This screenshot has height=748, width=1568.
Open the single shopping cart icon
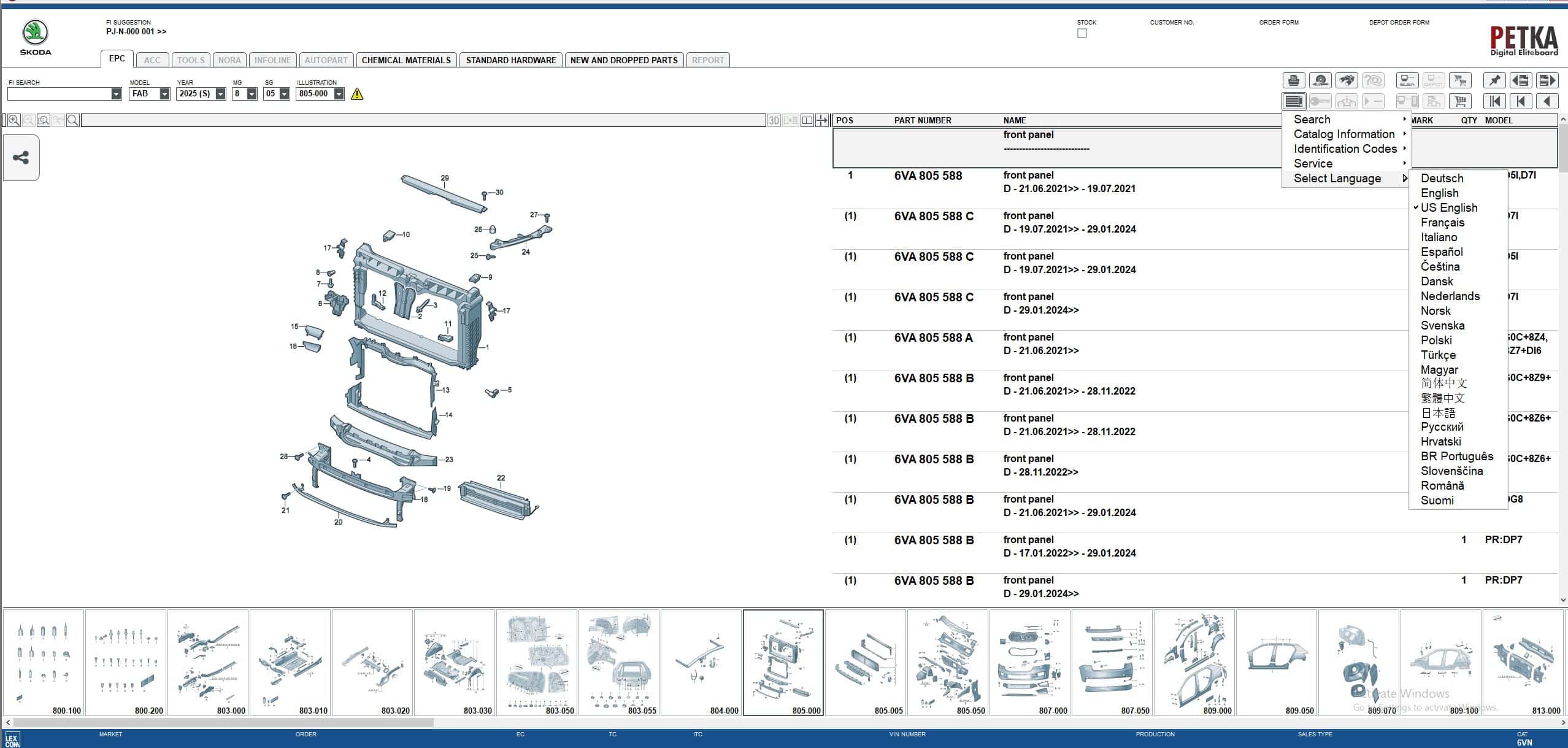point(1460,101)
